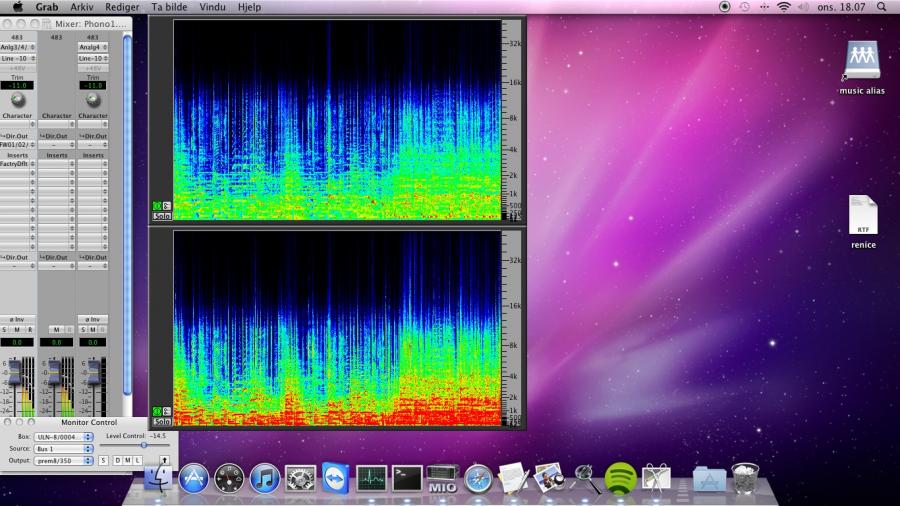Click the D button in Monitor Control
Screen dimensions: 900x506
pyautogui.click(x=116, y=460)
